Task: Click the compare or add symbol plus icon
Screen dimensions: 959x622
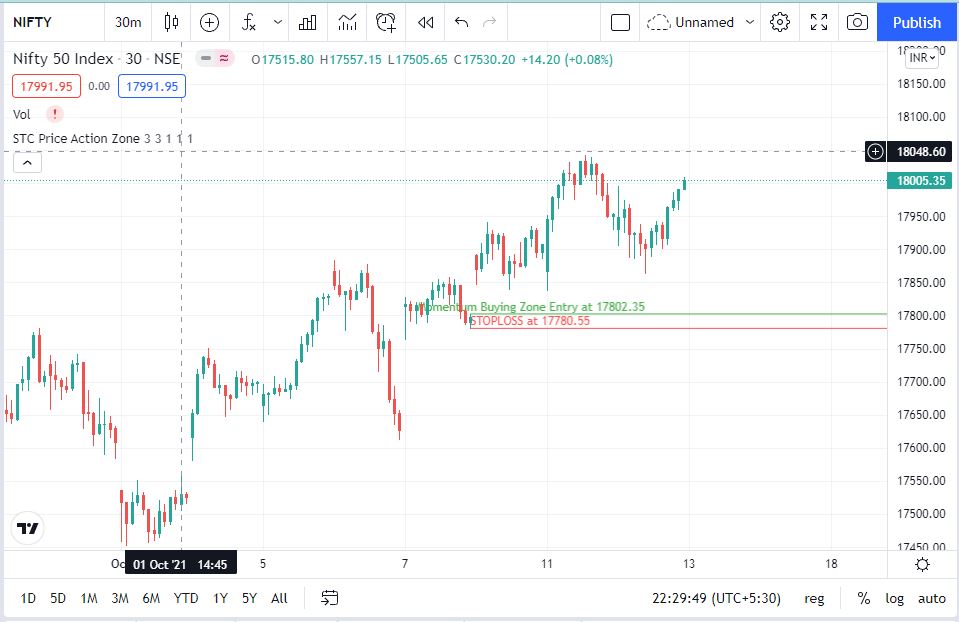Action: click(x=209, y=22)
